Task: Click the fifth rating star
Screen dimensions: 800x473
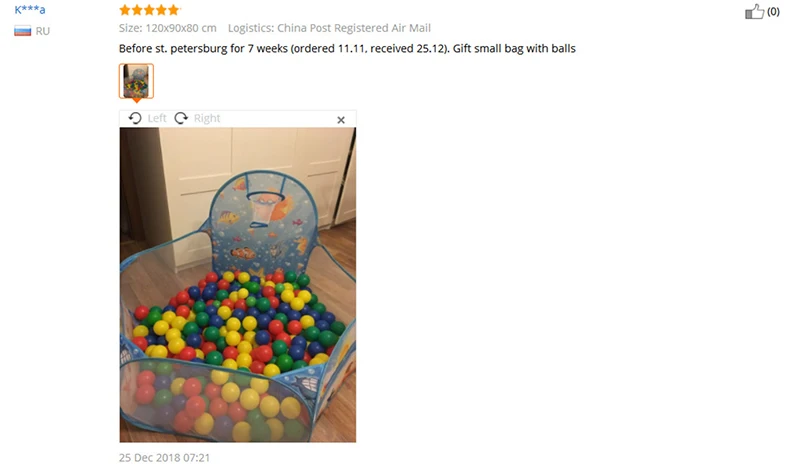Action: [x=174, y=10]
